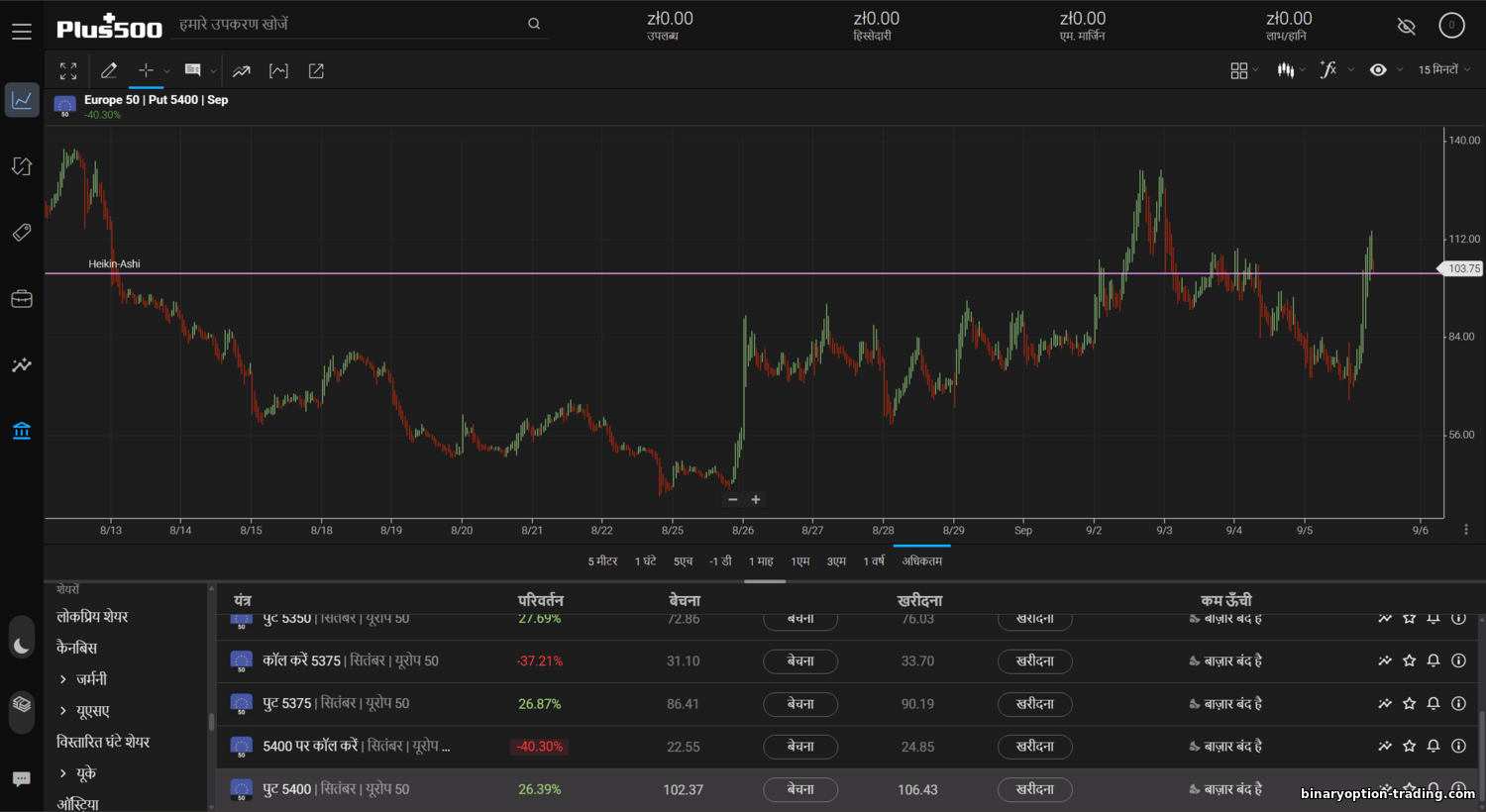
Task: Click the bank icon in sidebar
Action: [22, 431]
